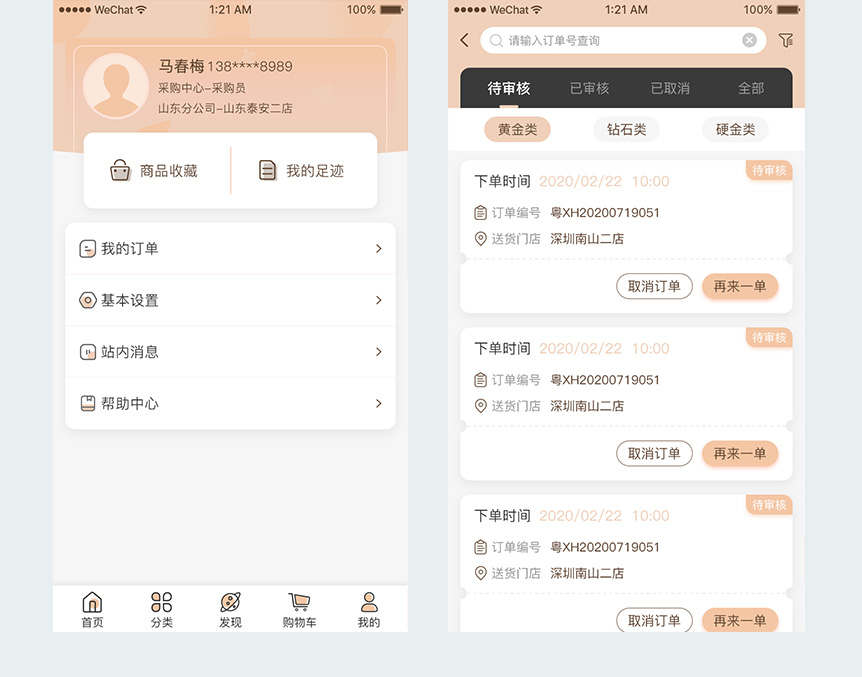This screenshot has width=862, height=677.
Task: Go to 首页 home tab icon
Action: [92, 602]
